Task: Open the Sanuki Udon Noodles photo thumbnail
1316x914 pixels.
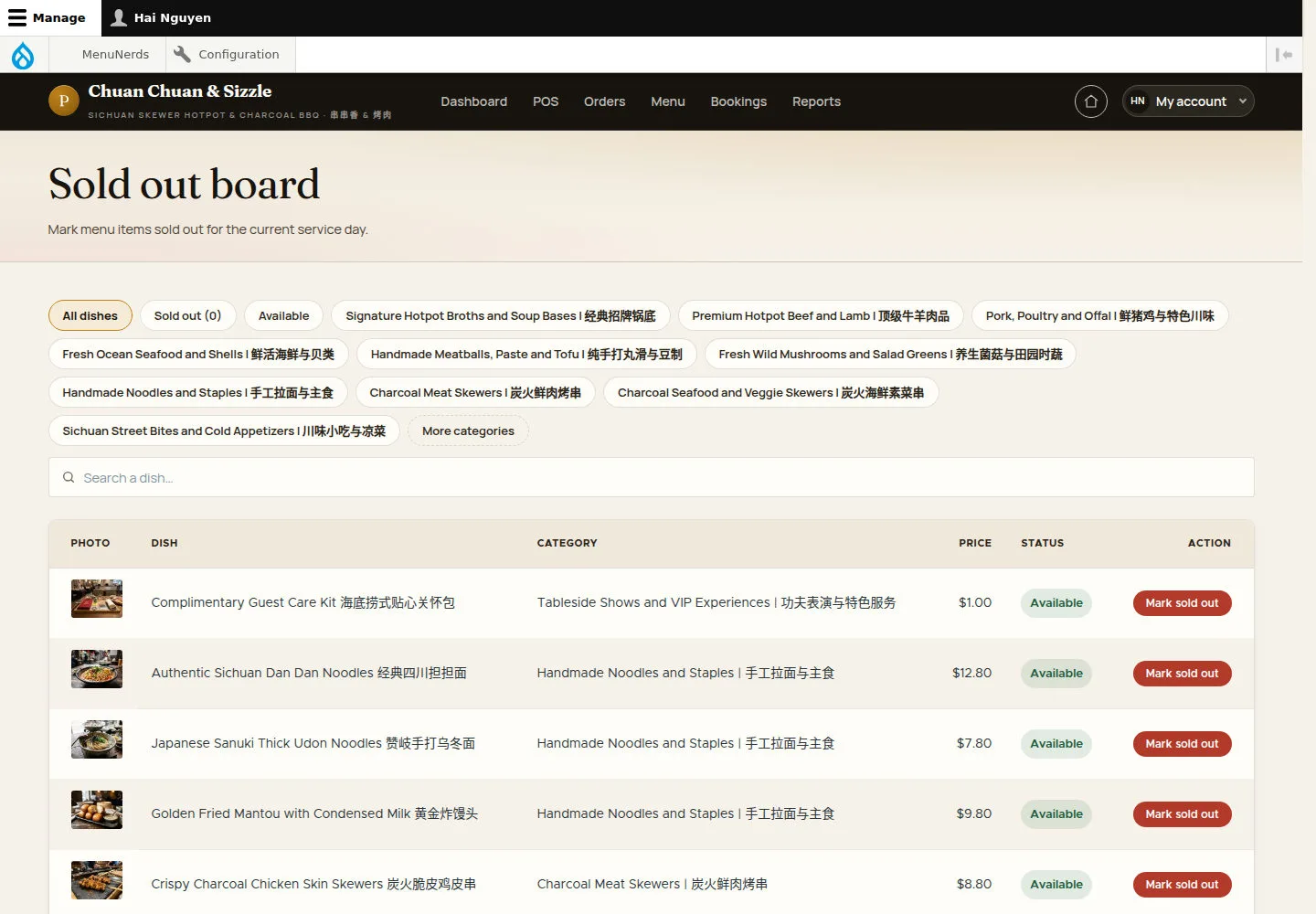Action: [x=97, y=739]
